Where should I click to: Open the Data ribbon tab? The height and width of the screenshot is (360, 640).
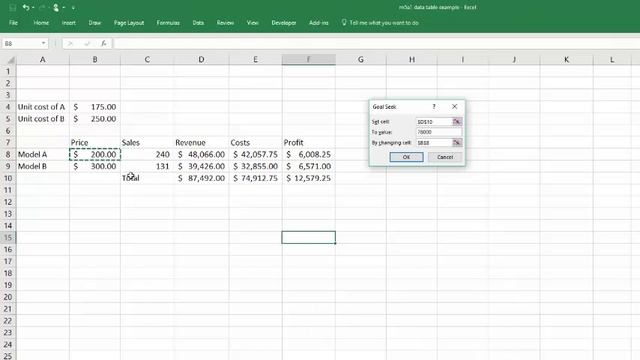(198, 23)
